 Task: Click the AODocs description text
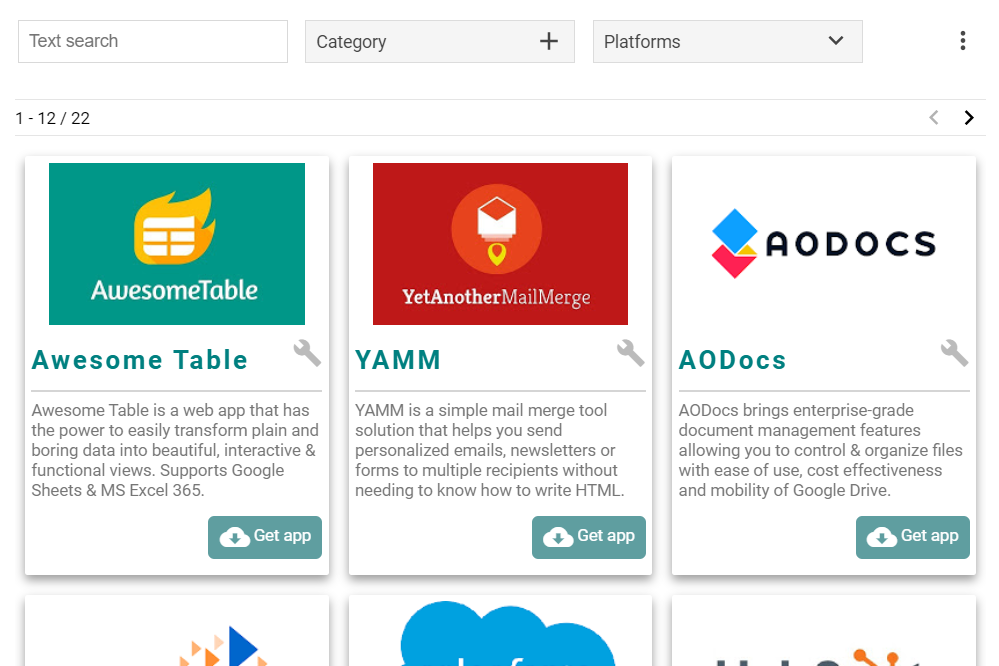[x=821, y=450]
